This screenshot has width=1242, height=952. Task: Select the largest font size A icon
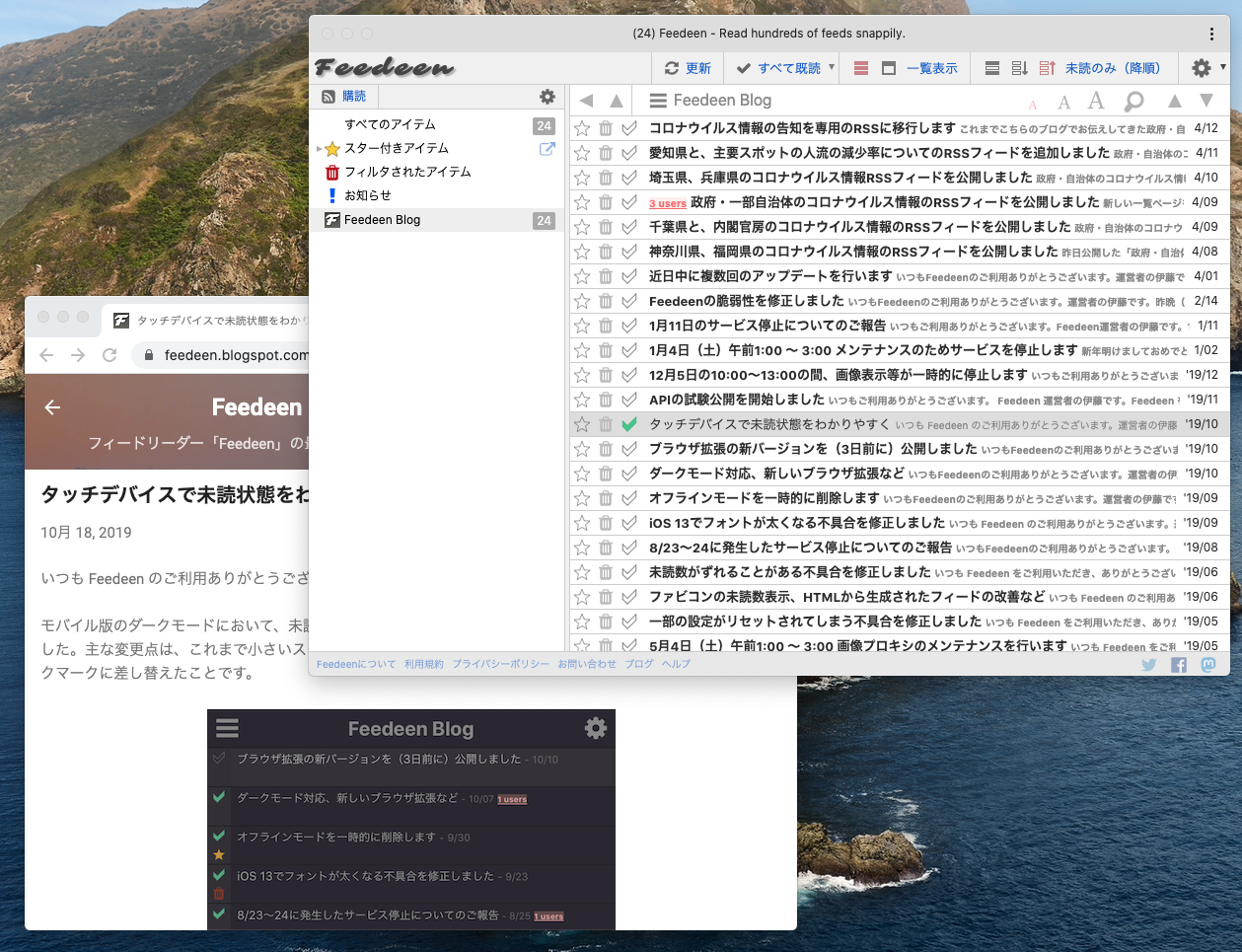(1096, 101)
